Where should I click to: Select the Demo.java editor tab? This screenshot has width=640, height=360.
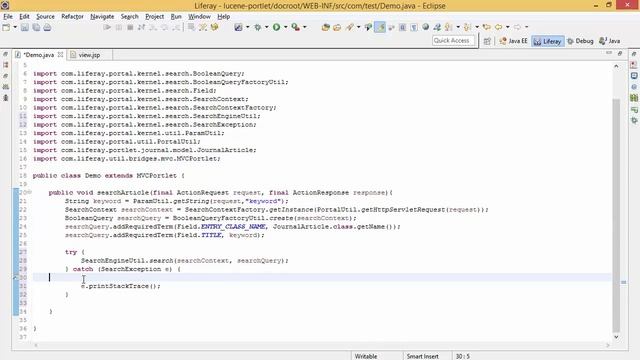pyautogui.click(x=39, y=55)
